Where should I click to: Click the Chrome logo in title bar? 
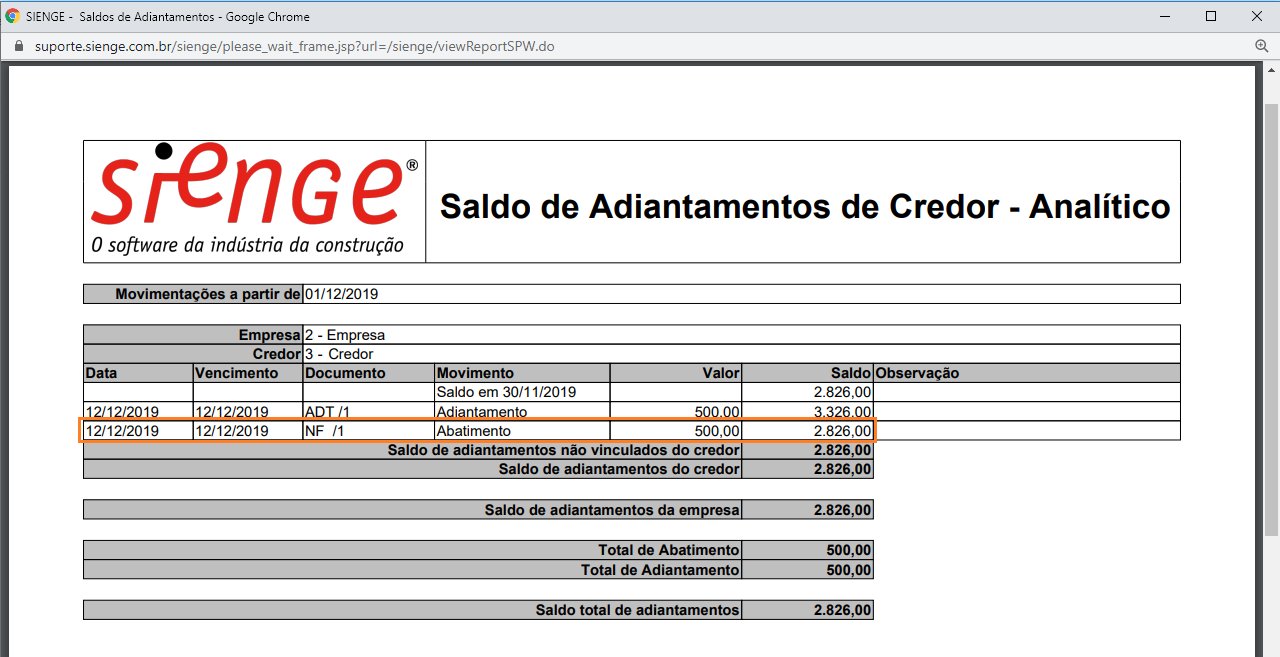coord(13,16)
